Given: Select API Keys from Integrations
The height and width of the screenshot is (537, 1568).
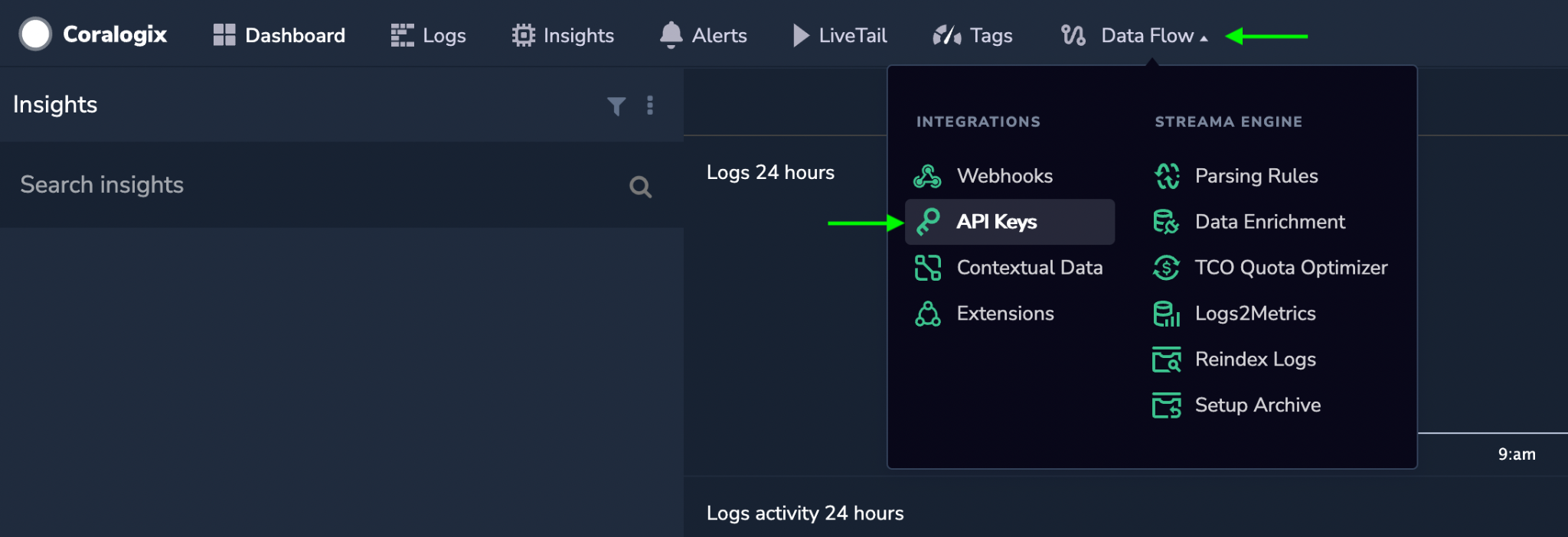Looking at the screenshot, I should click(x=1010, y=222).
